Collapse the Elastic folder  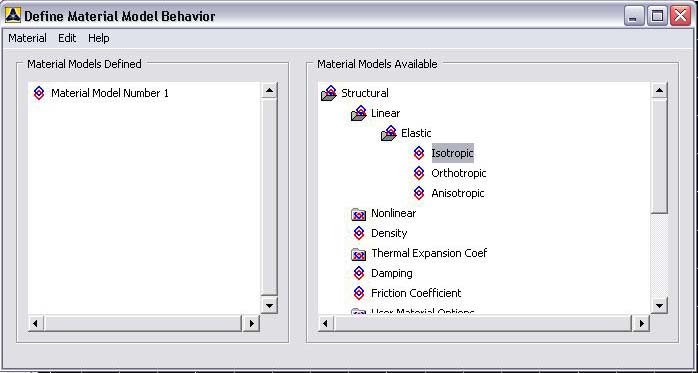389,133
